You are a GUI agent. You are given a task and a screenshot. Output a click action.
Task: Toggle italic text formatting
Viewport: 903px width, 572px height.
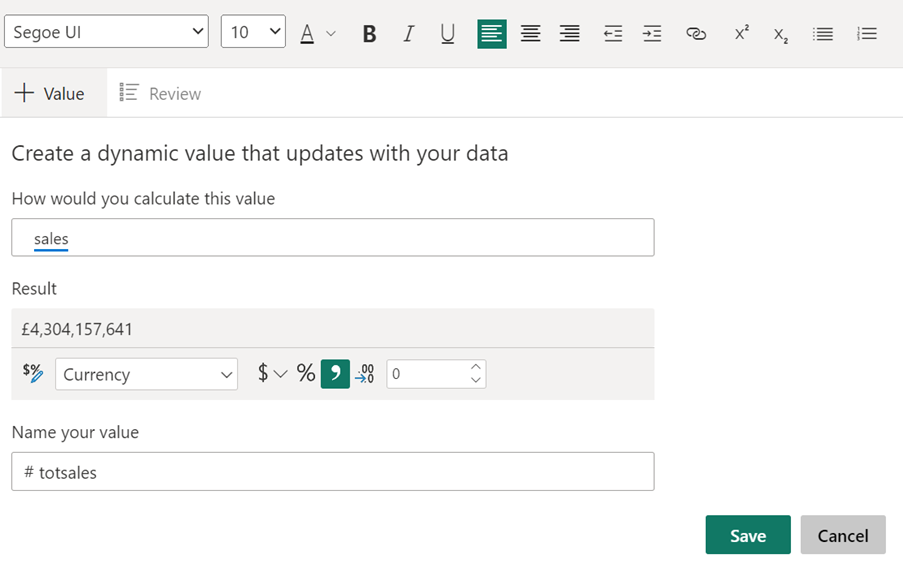(408, 34)
